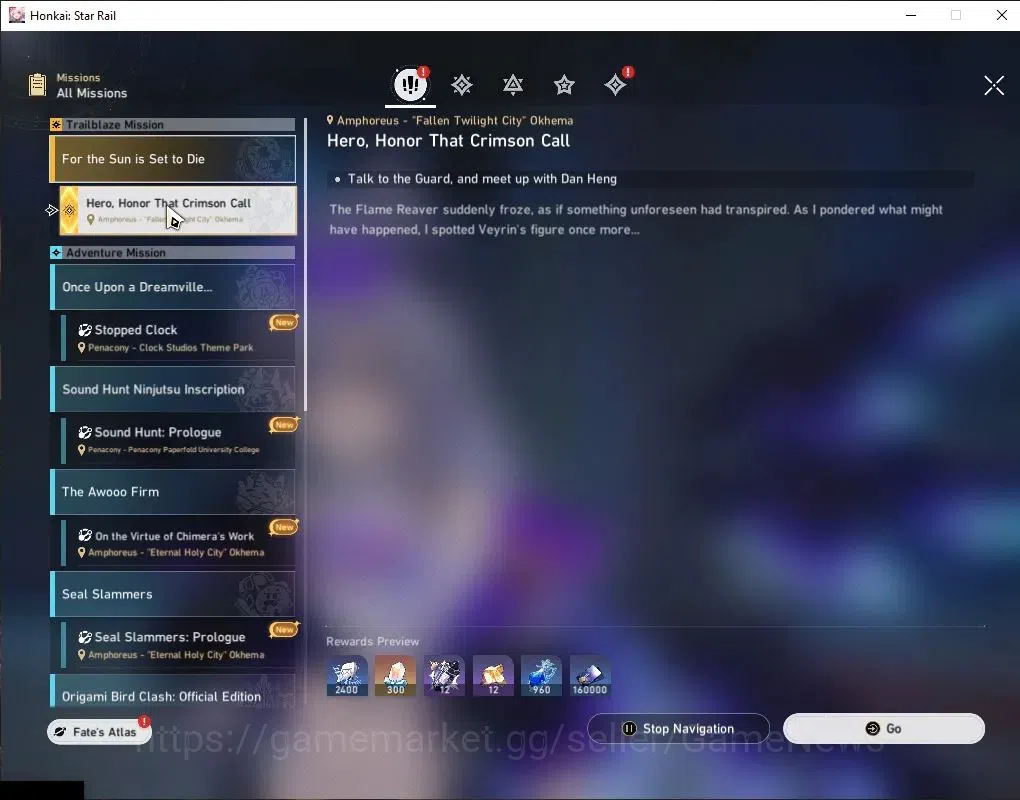The width and height of the screenshot is (1020, 800).
Task: View the first 12-count reward item
Action: tap(444, 675)
